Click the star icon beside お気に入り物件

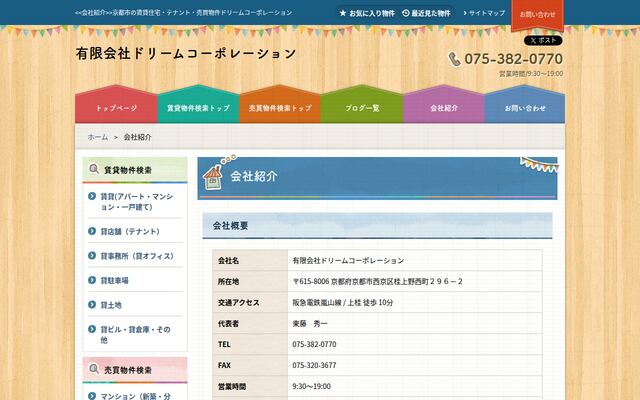(x=343, y=13)
